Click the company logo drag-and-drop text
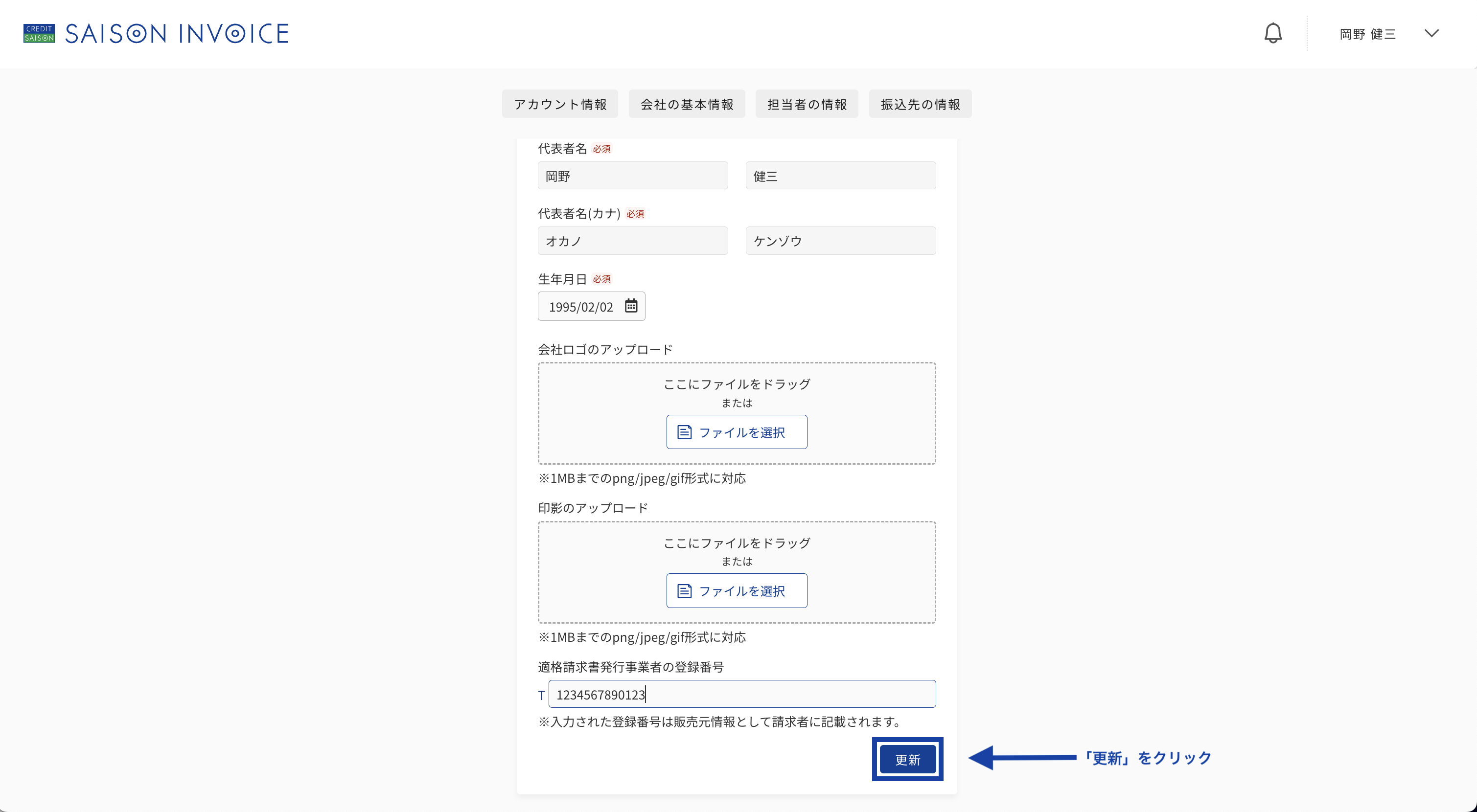Screen dimensions: 1477x812 (x=737, y=384)
